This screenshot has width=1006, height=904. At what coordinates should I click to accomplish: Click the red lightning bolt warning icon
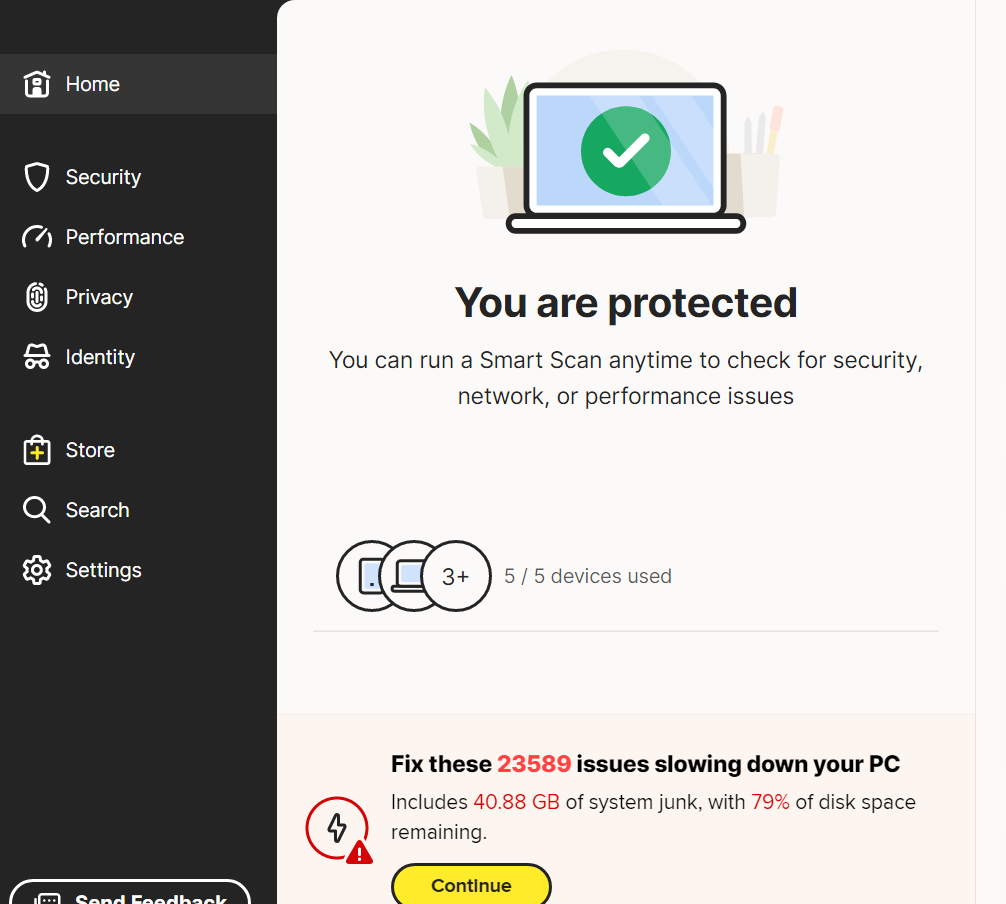[338, 828]
